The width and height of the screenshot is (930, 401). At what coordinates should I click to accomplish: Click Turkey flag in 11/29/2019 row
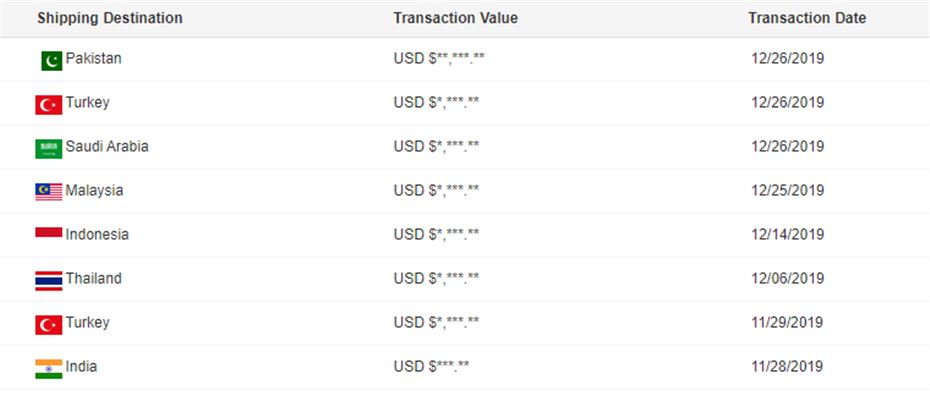click(49, 325)
